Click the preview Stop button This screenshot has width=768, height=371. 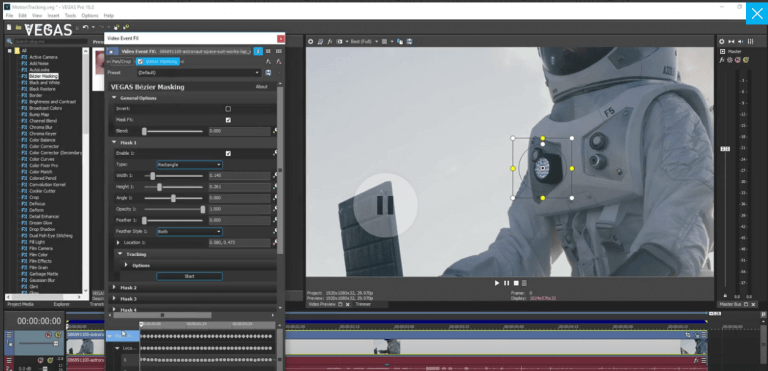point(516,283)
